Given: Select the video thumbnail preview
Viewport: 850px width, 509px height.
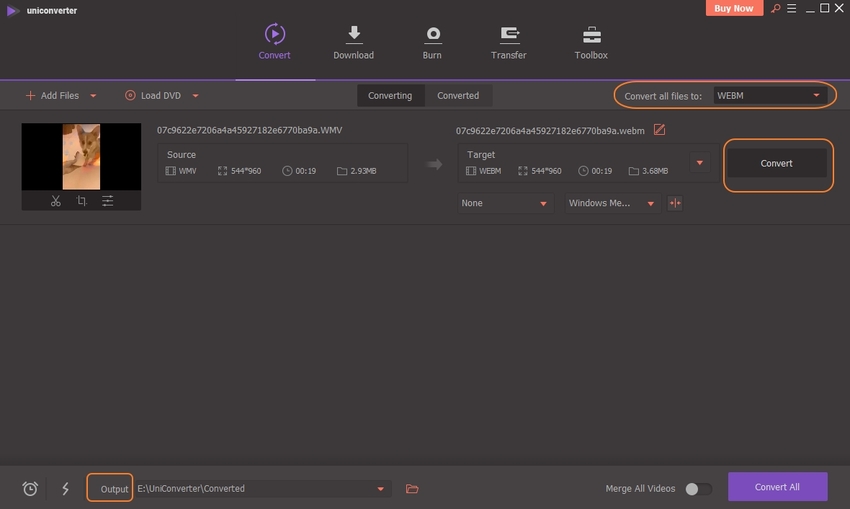Looking at the screenshot, I should 81,156.
